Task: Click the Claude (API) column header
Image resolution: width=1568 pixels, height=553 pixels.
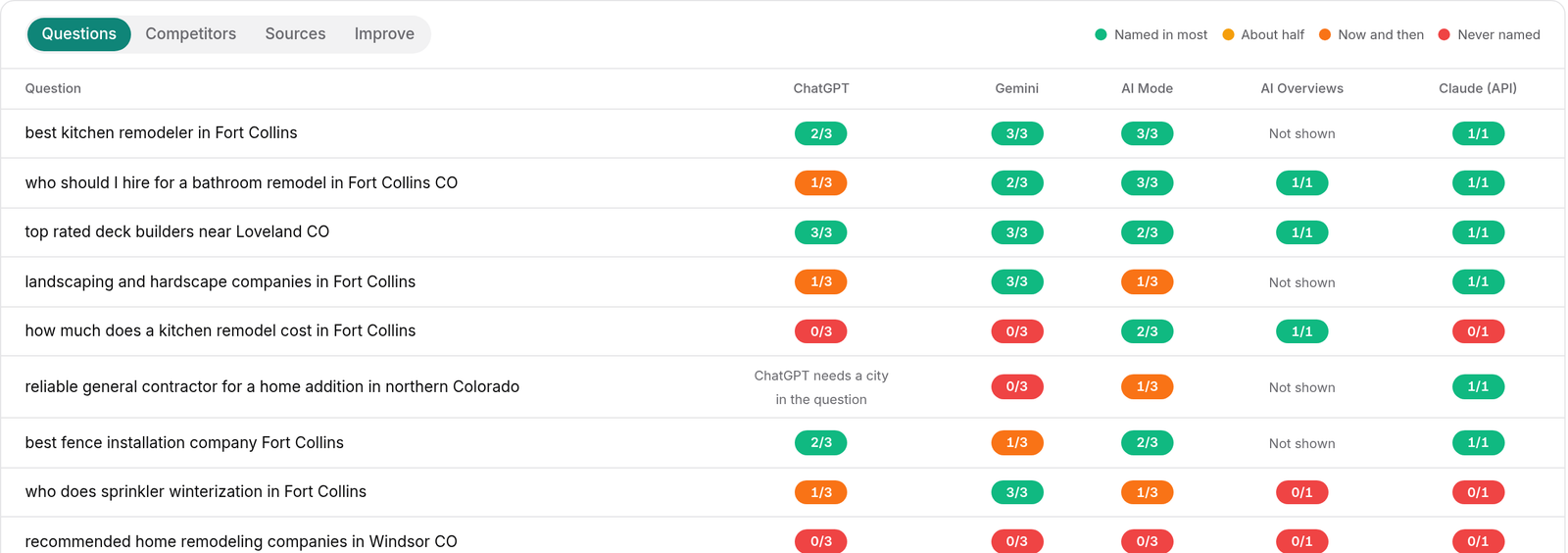Action: tap(1478, 88)
